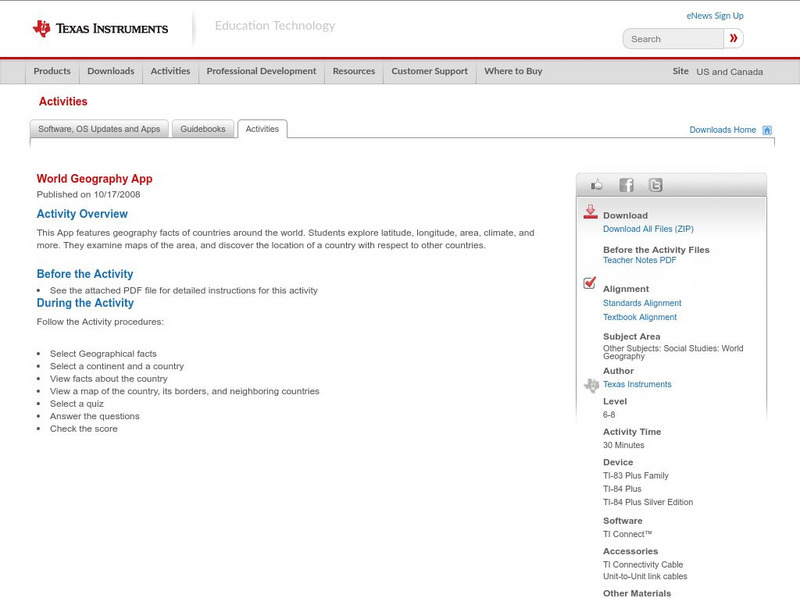This screenshot has height=598, width=800.
Task: Open the Products menu
Action: point(52,71)
